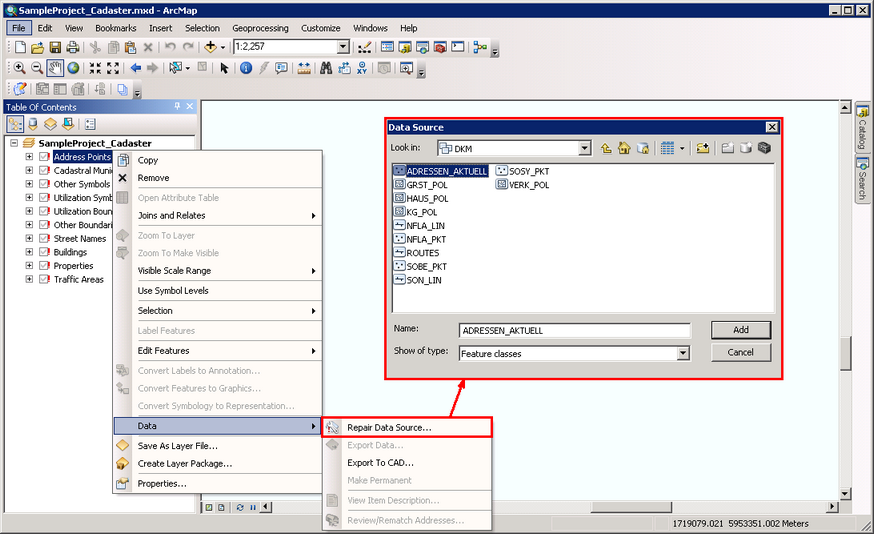
Task: Click the Find binoculars icon
Action: click(326, 68)
